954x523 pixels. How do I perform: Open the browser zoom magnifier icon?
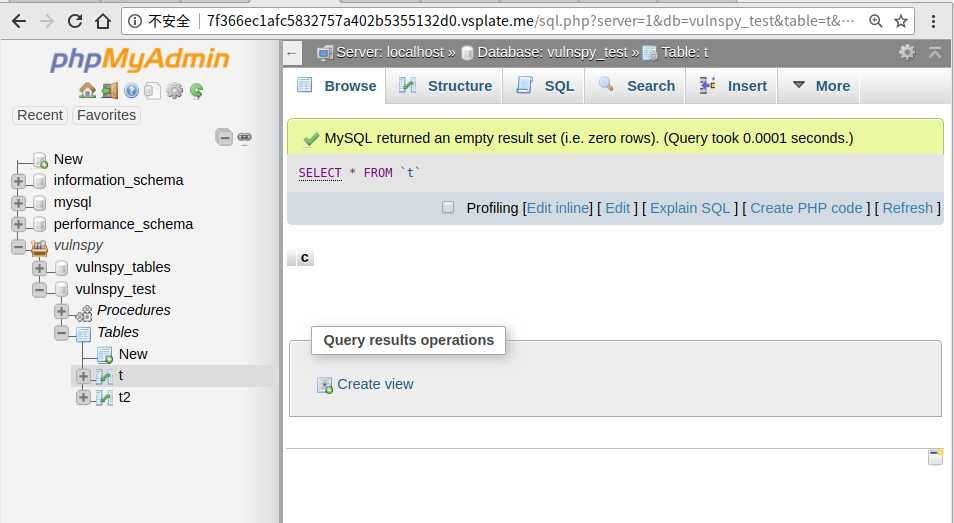(876, 21)
